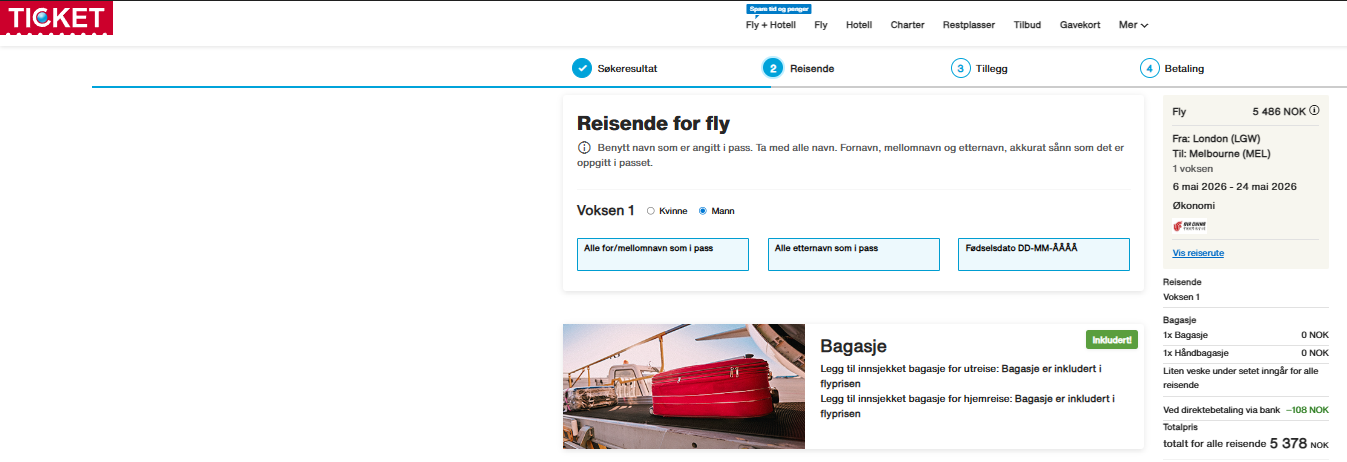The image size is (1347, 462).
Task: Click the Ticket logo
Action: coord(57,18)
